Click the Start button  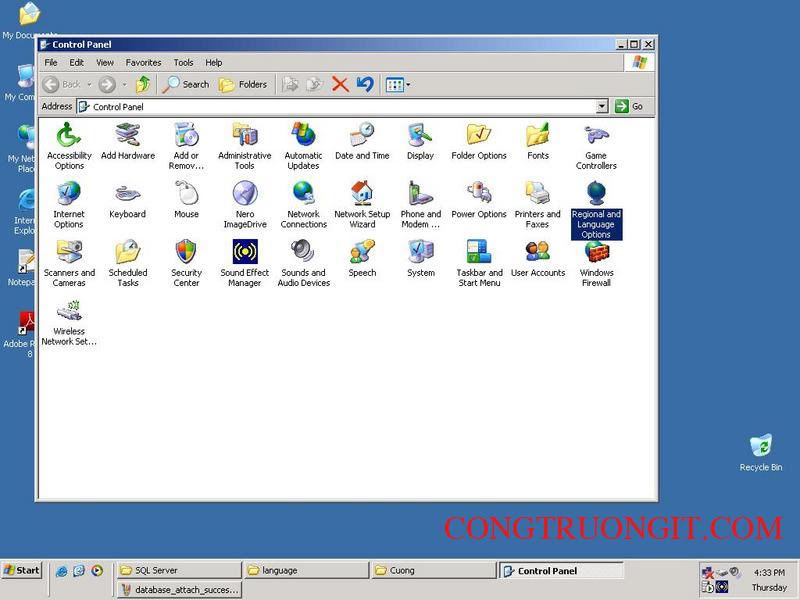point(21,570)
